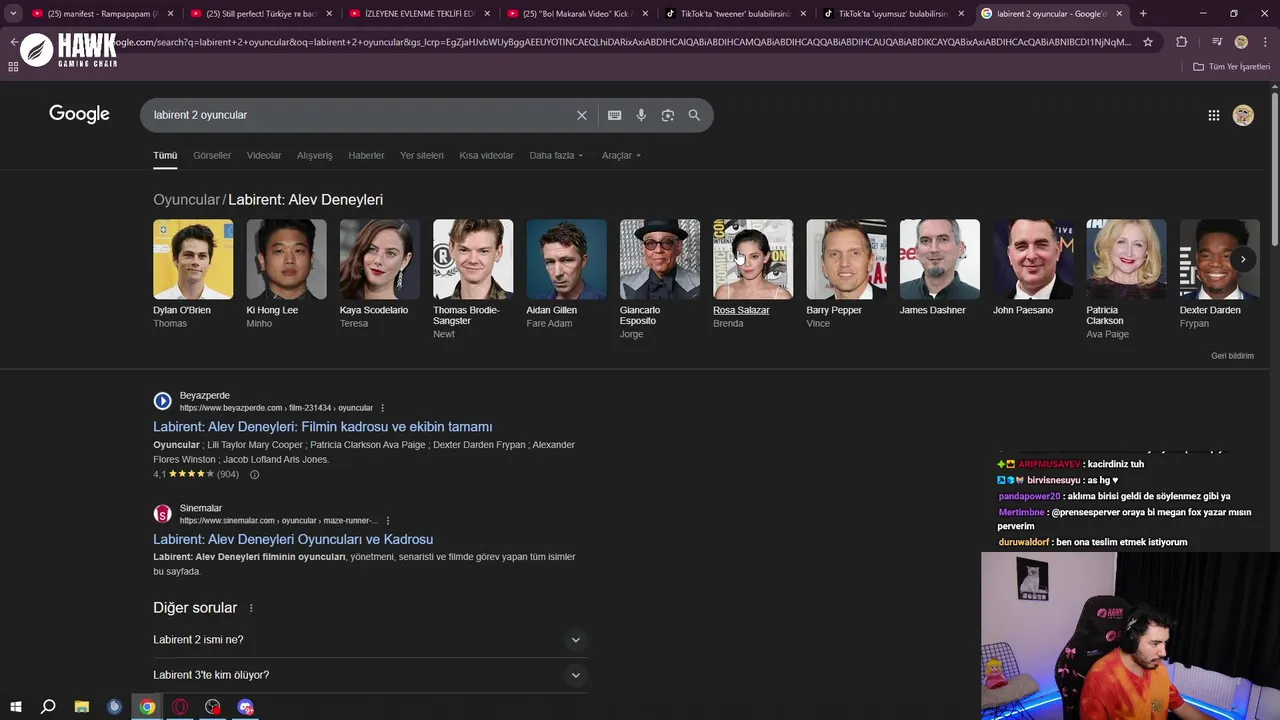This screenshot has width=1280, height=720.
Task: Show info about the Beyazperde rating
Action: 254,475
